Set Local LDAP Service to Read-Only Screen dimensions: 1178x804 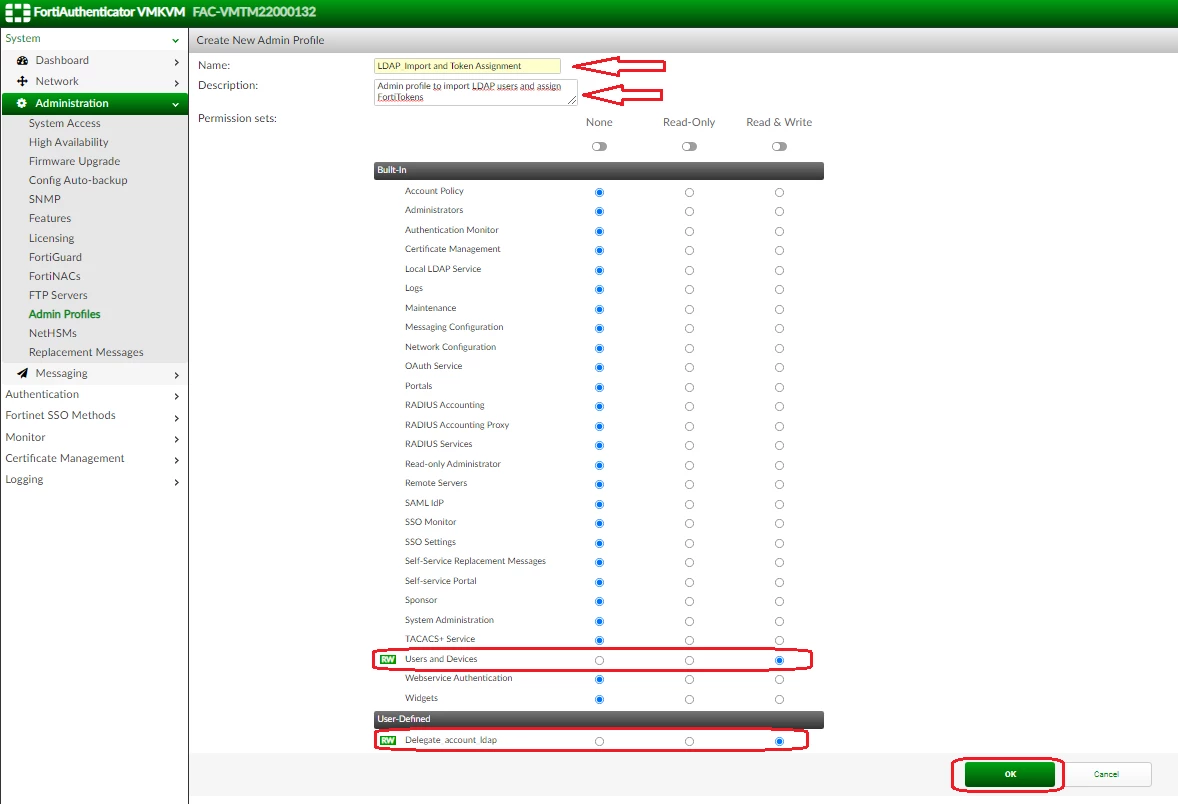(x=689, y=270)
